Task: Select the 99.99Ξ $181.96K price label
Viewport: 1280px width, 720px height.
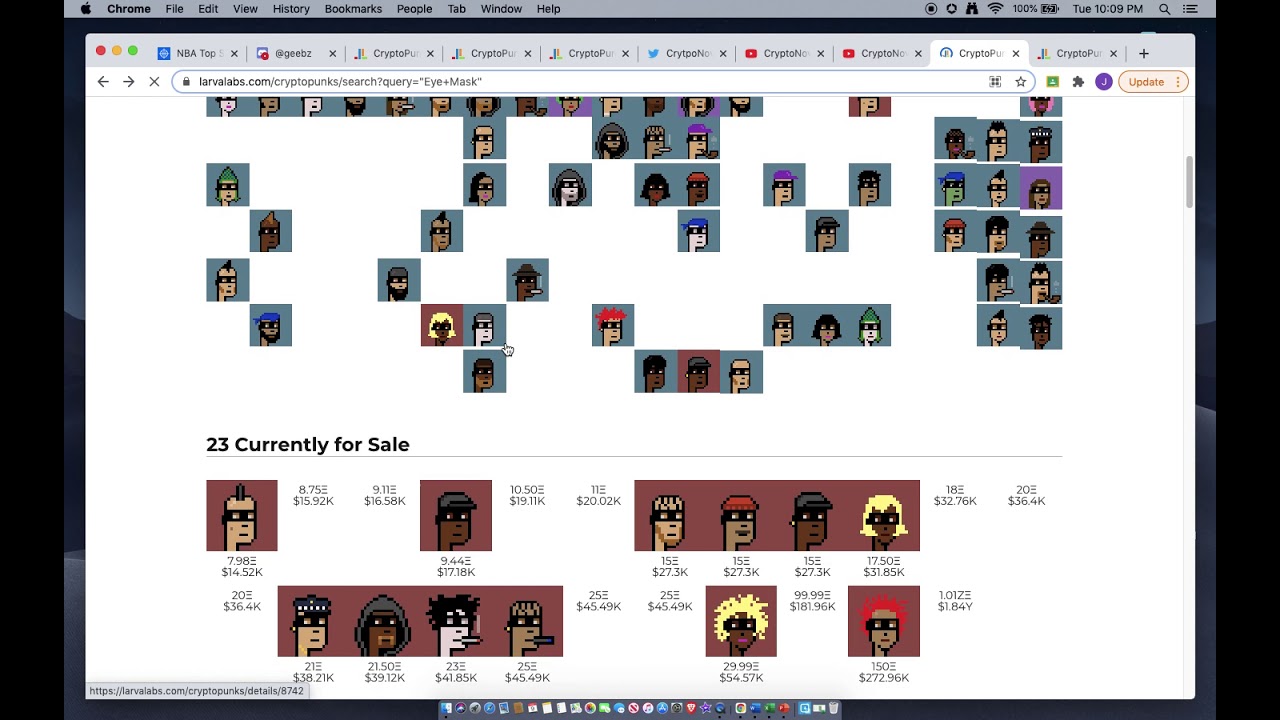Action: (x=812, y=601)
